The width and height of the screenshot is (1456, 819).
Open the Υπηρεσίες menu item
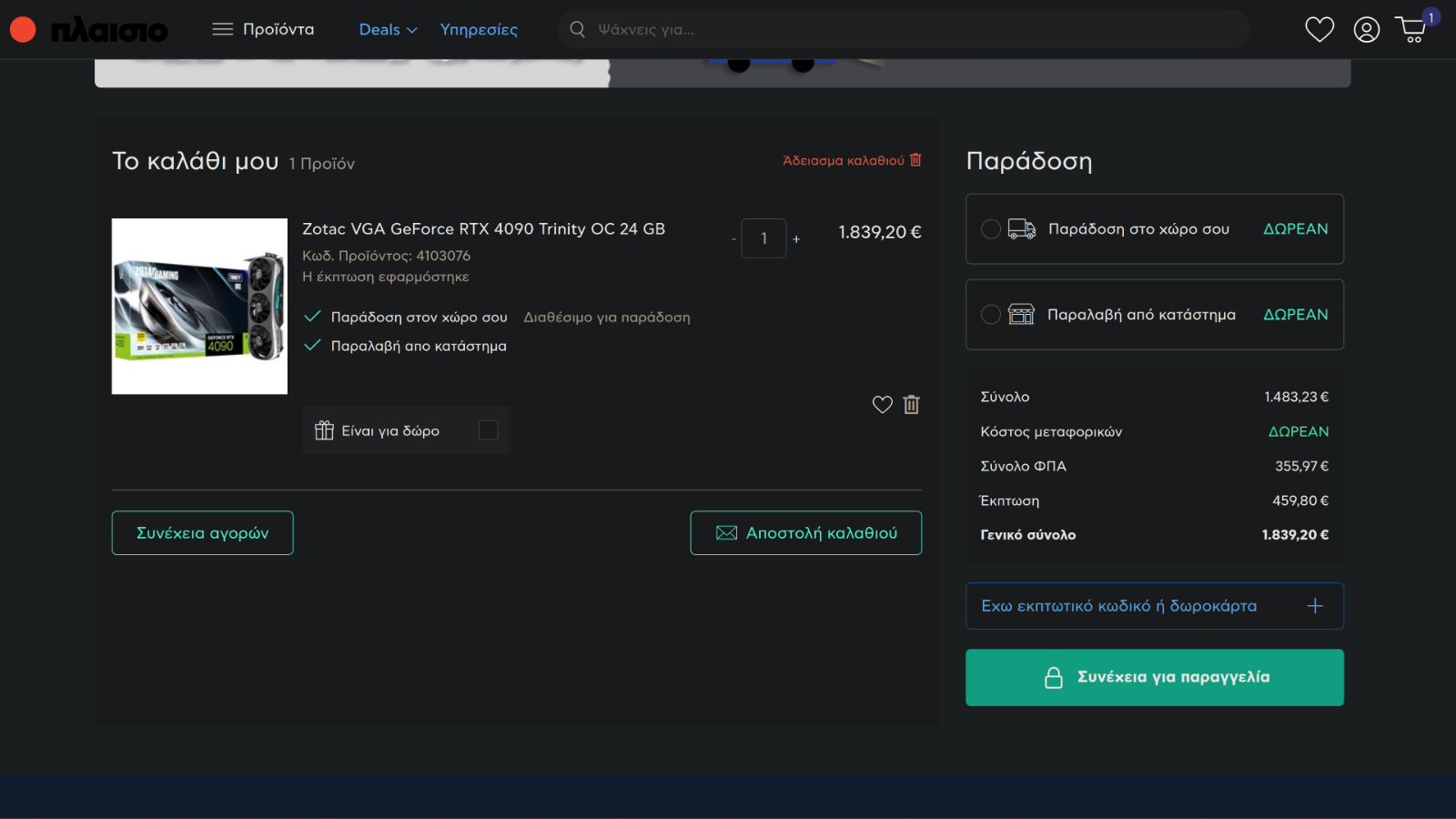coord(479,30)
